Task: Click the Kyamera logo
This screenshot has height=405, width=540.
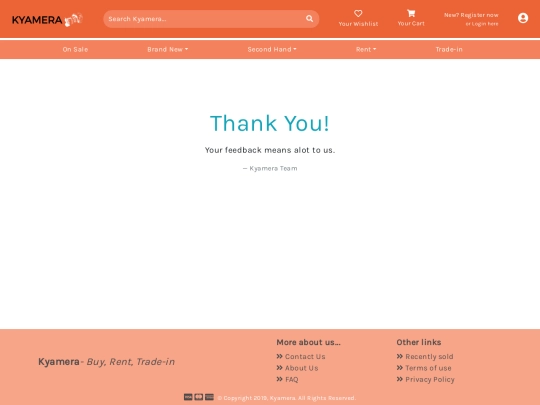Action: pyautogui.click(x=48, y=20)
